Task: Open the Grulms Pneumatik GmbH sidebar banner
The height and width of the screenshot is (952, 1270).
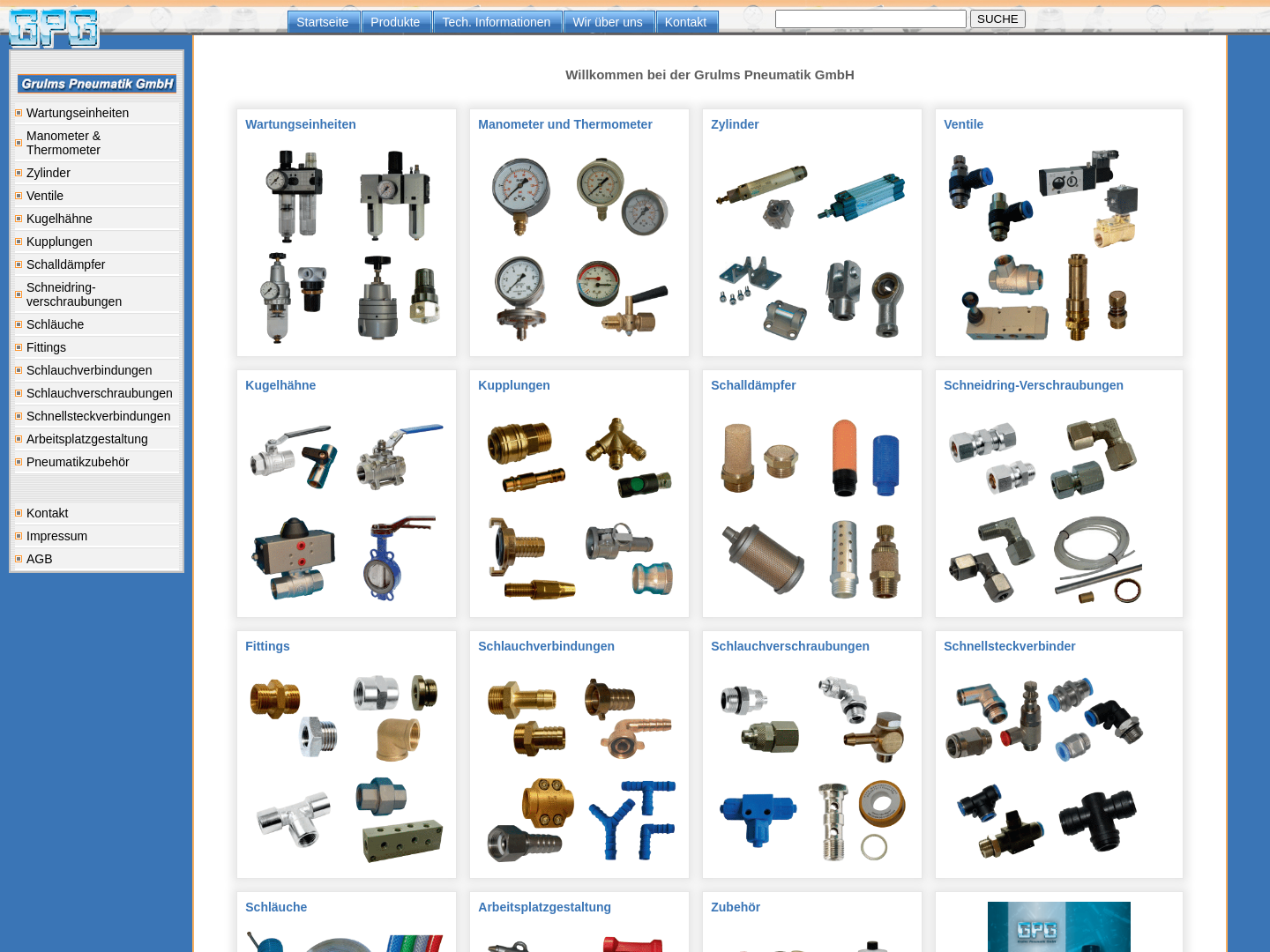Action: pos(97,84)
